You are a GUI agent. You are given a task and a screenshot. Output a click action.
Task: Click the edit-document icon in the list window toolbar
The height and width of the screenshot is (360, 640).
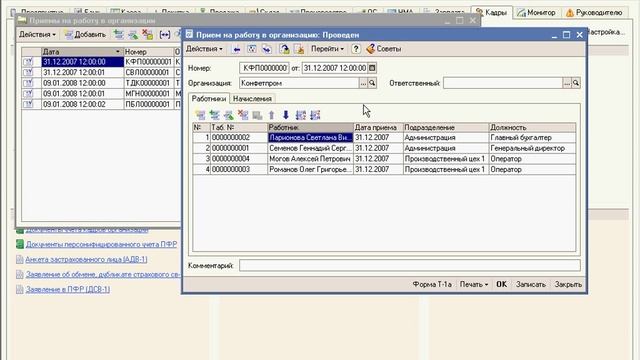click(x=133, y=35)
